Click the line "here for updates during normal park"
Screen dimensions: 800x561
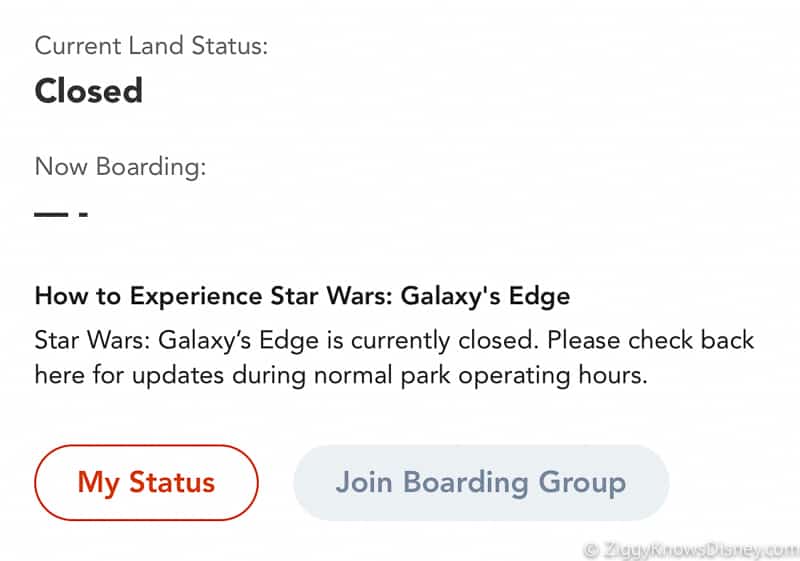point(242,376)
